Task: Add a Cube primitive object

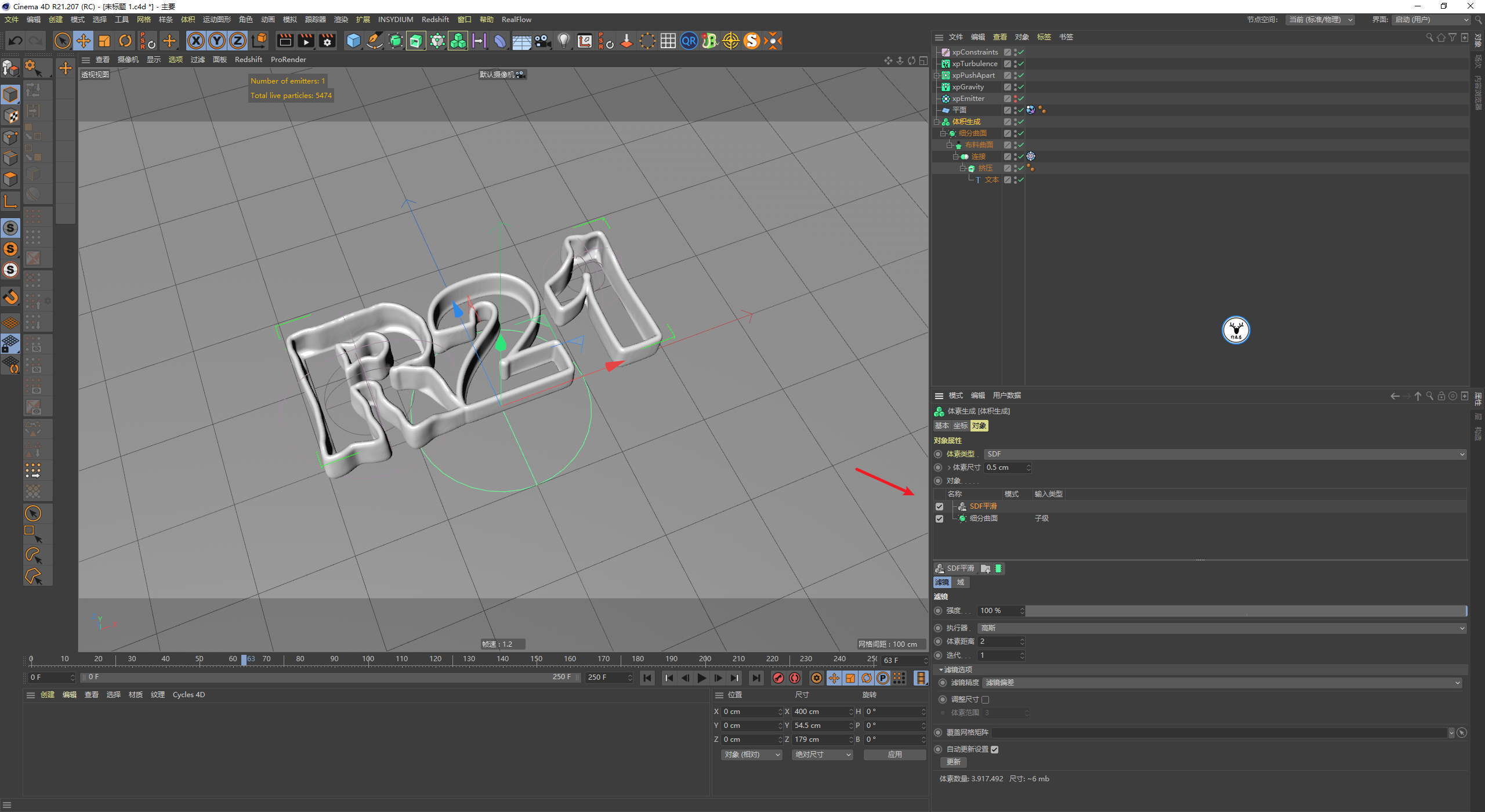Action: tap(353, 41)
